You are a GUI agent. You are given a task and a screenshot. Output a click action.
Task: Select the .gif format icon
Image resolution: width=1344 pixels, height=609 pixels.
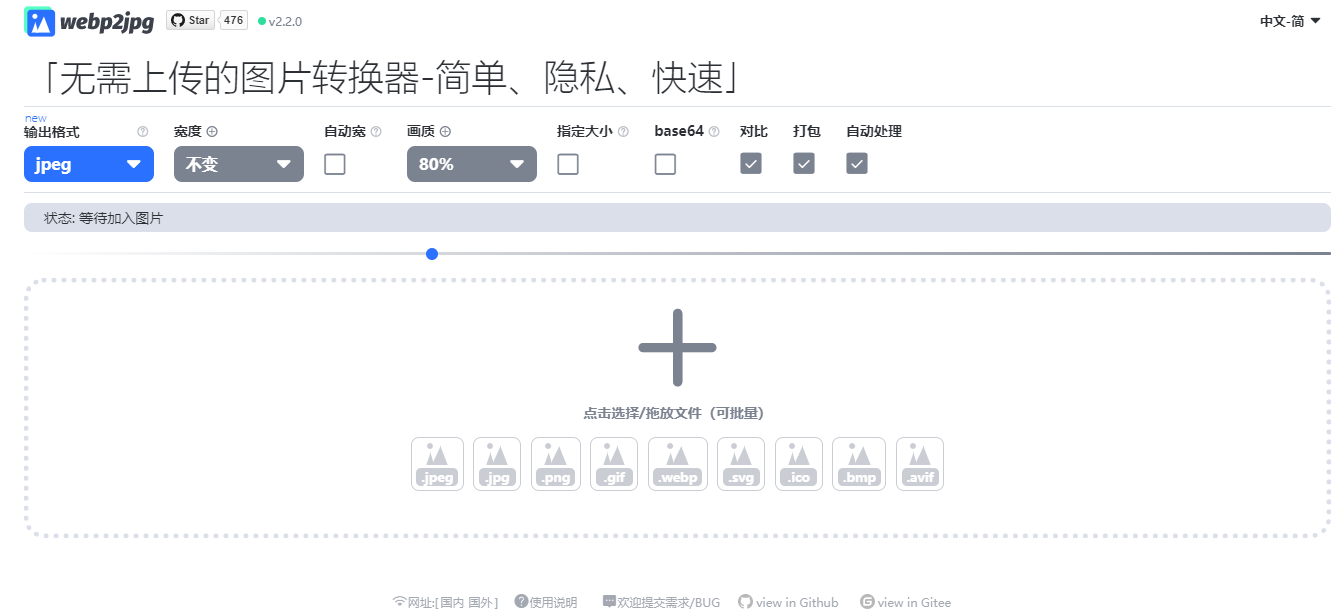click(613, 463)
